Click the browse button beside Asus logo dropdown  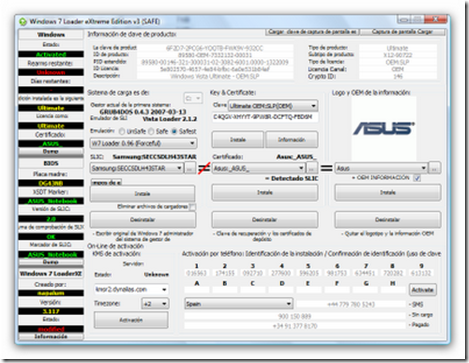click(434, 168)
